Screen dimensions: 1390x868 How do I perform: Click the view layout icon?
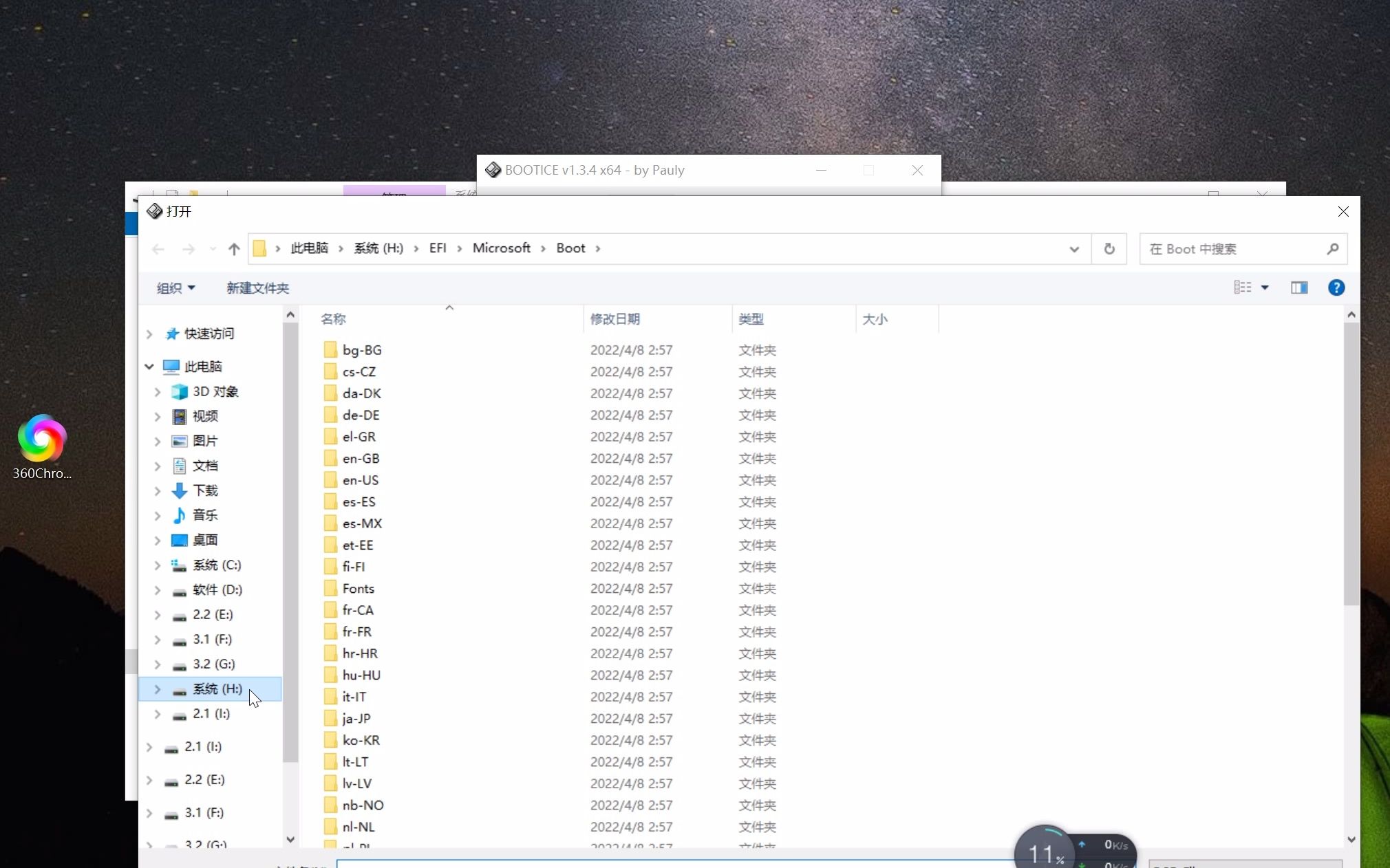1242,287
